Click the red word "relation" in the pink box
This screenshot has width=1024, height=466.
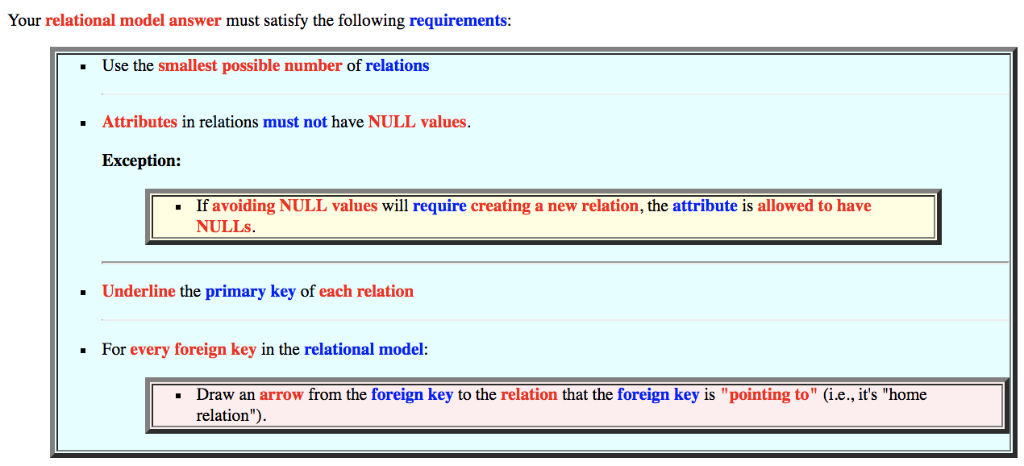click(x=529, y=395)
